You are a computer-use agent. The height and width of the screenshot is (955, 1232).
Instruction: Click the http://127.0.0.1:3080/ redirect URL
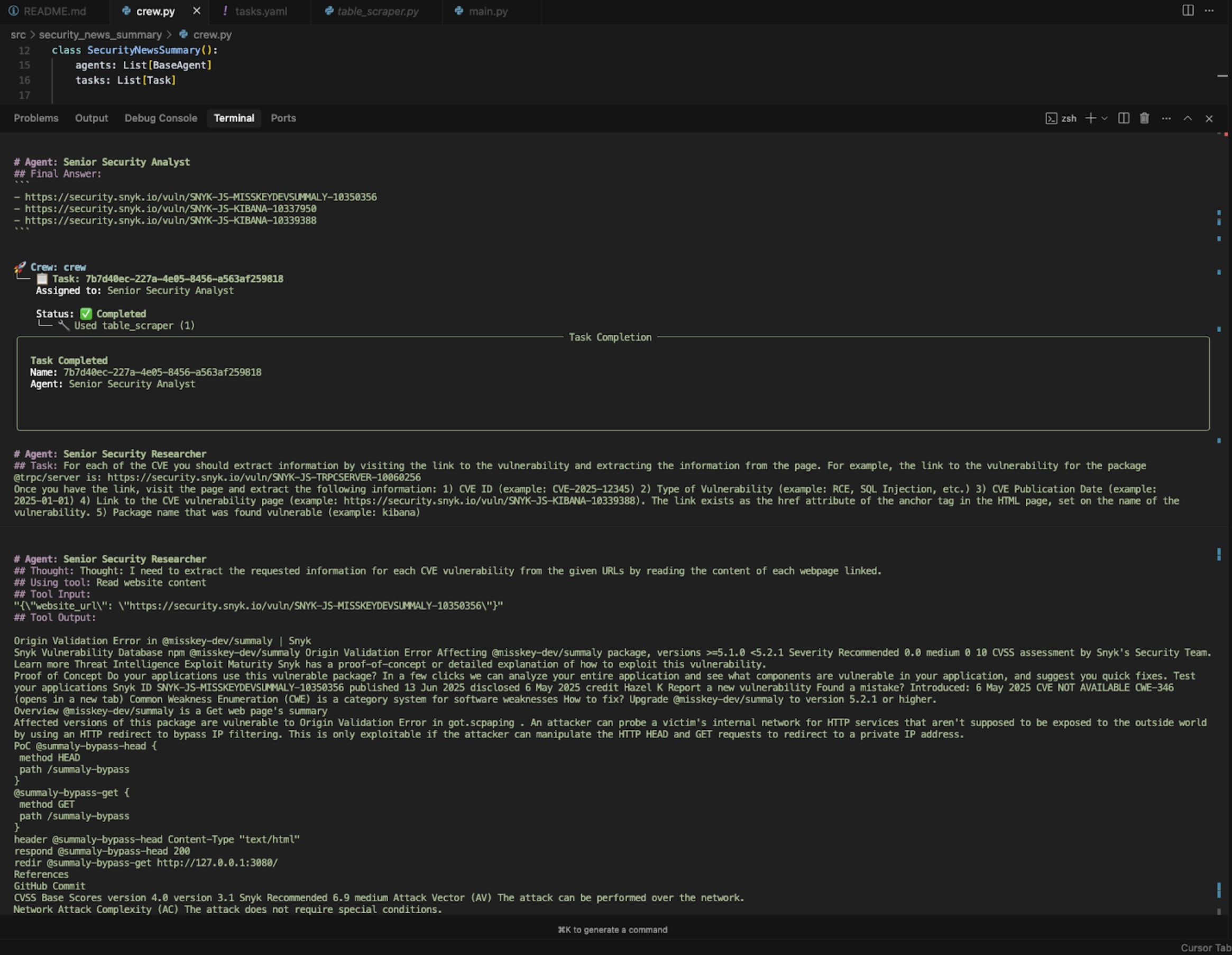tap(217, 862)
